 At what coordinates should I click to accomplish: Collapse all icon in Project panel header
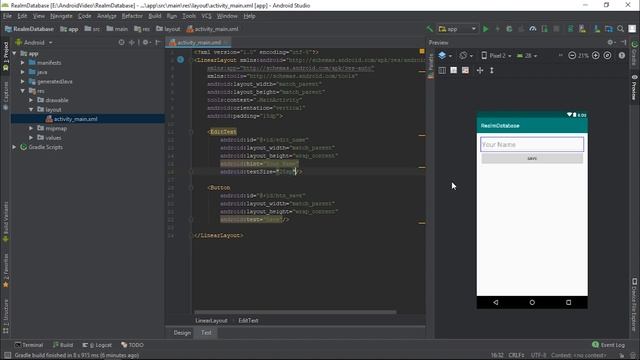(x=131, y=42)
